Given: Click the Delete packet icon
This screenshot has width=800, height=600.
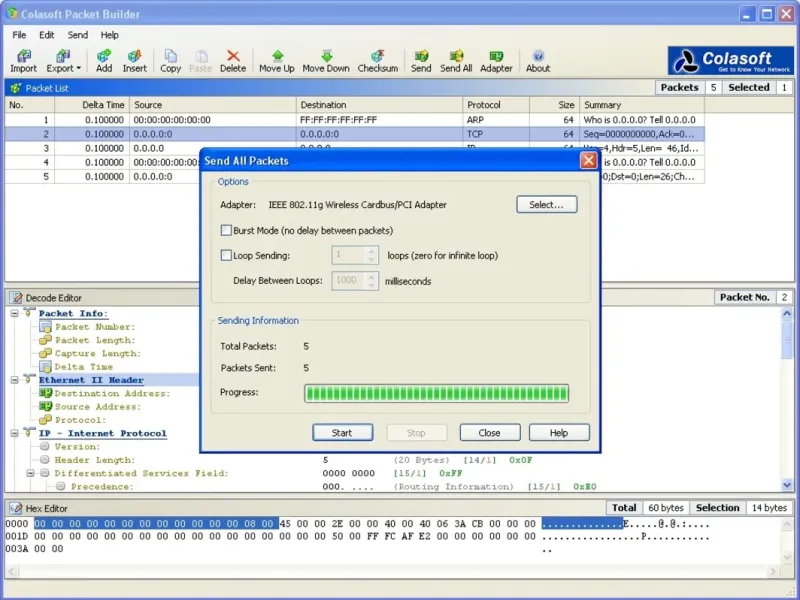Looking at the screenshot, I should coord(233,57).
